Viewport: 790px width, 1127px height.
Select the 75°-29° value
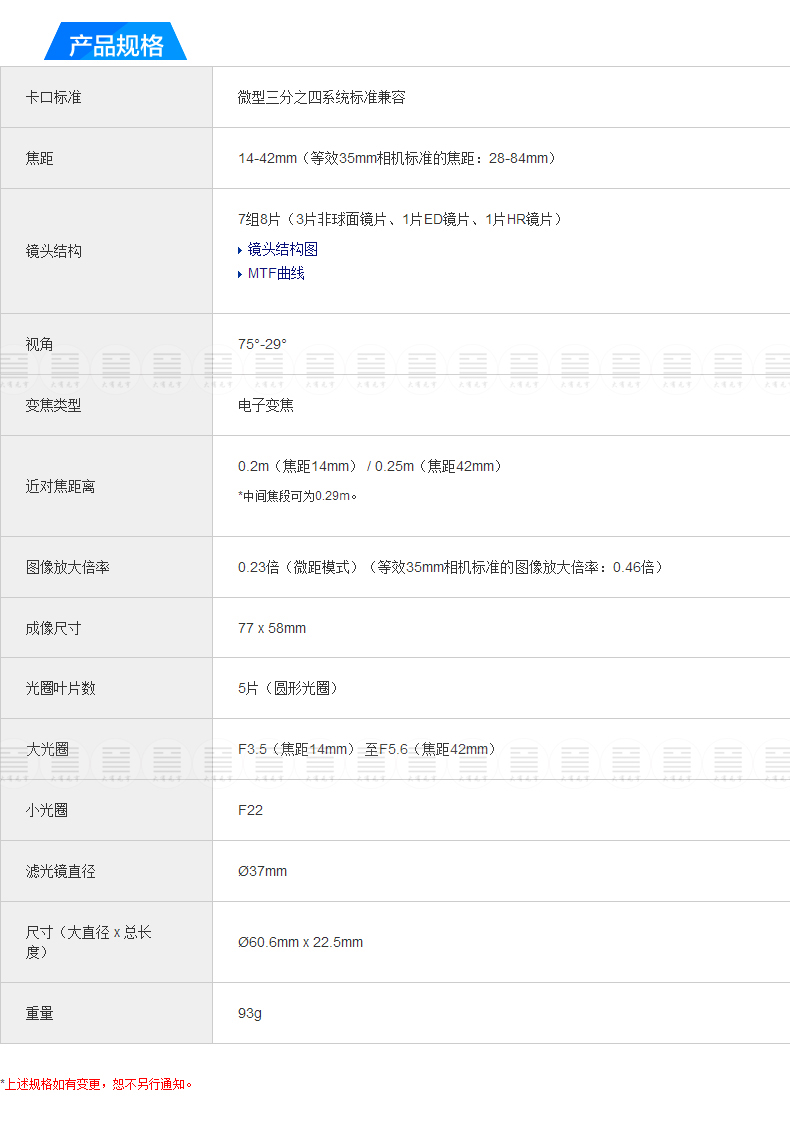(262, 344)
